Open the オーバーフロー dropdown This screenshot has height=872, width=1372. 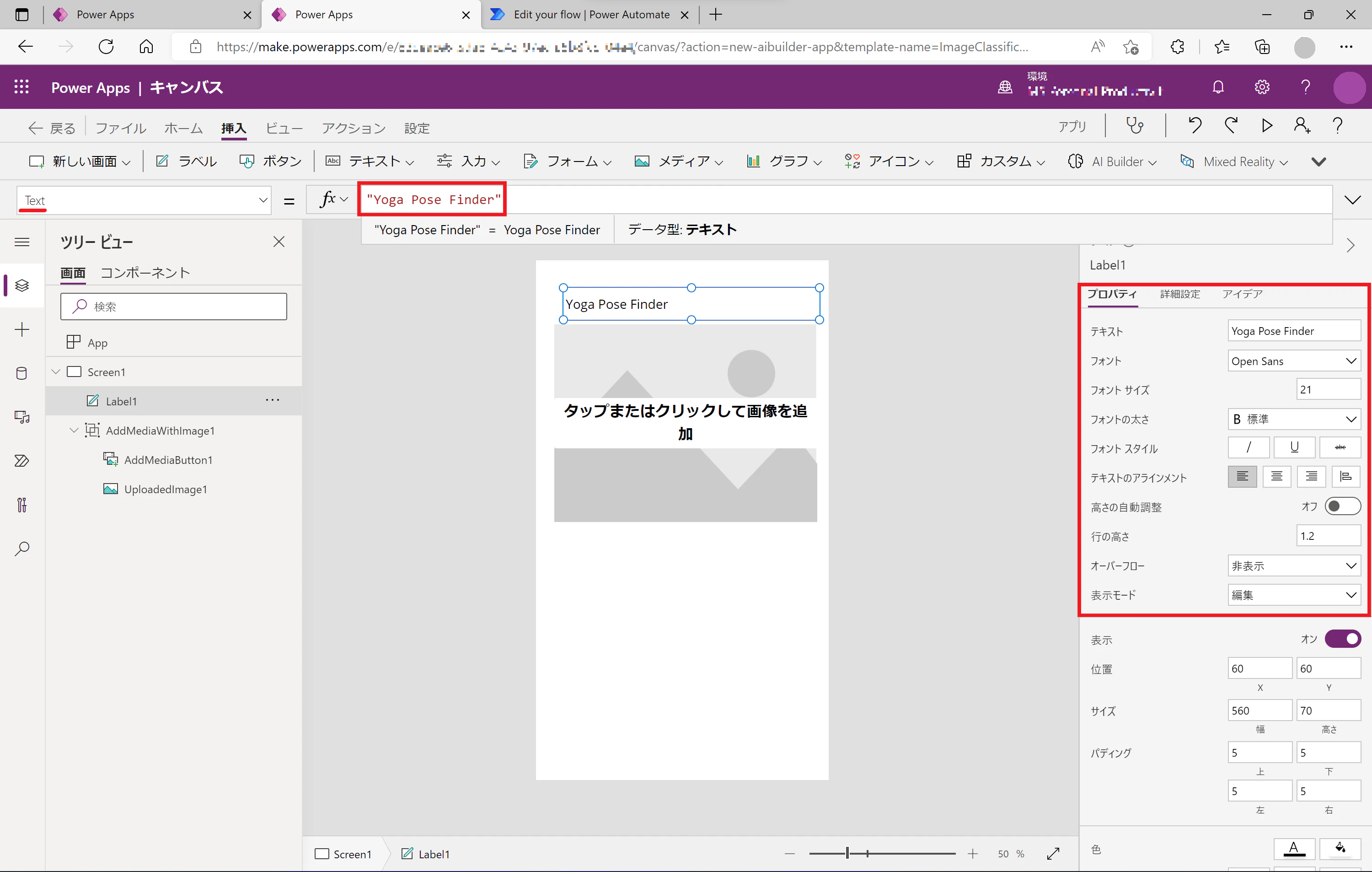point(1294,566)
